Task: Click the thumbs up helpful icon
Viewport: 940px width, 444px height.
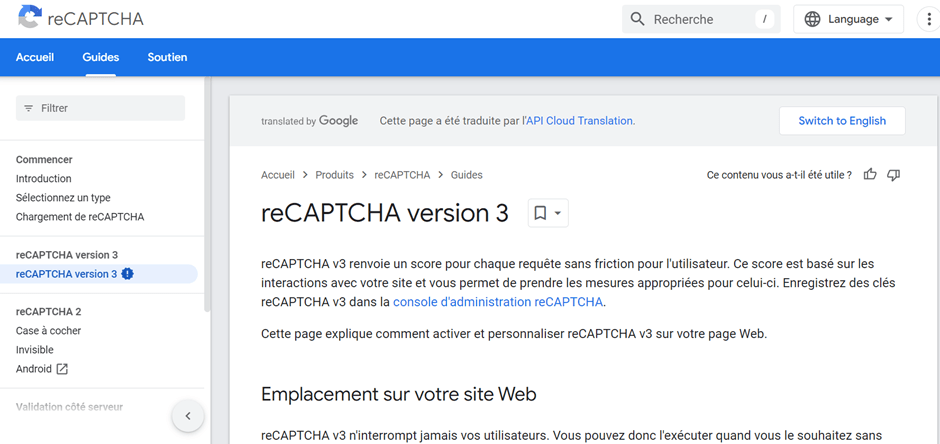Action: click(x=870, y=175)
